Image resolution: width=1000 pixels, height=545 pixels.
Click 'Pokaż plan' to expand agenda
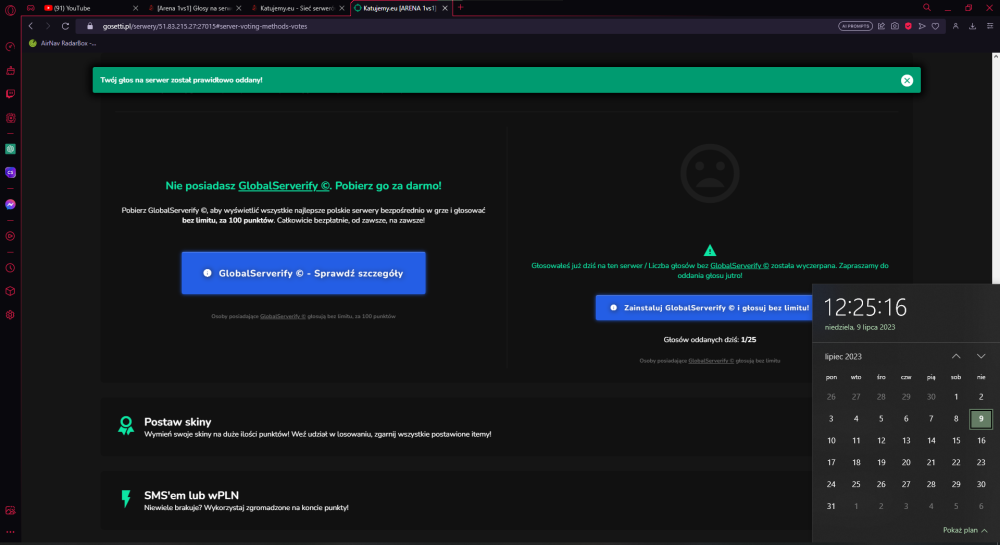(965, 530)
